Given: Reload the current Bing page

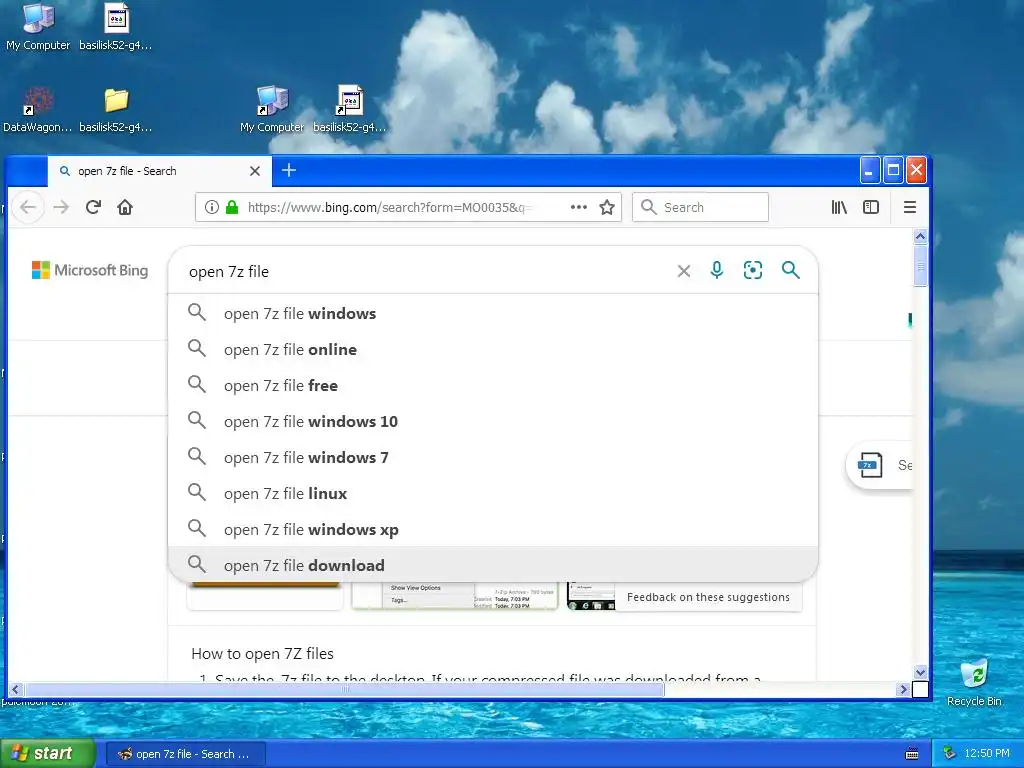Looking at the screenshot, I should click(93, 207).
